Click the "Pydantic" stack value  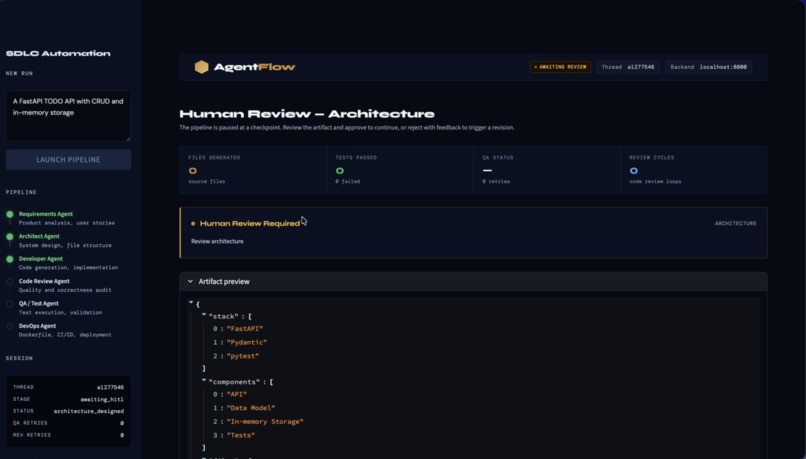pyautogui.click(x=247, y=342)
